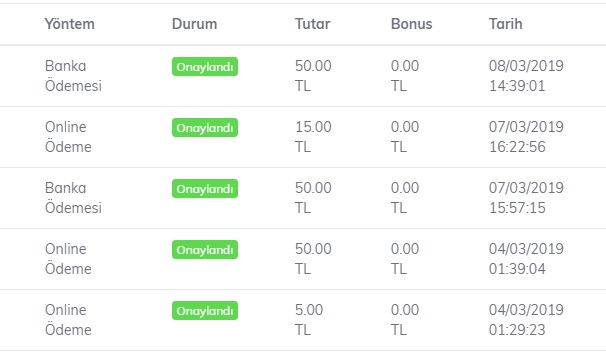The height and width of the screenshot is (360, 606).
Task: Click the Tutar column header
Action: (312, 24)
